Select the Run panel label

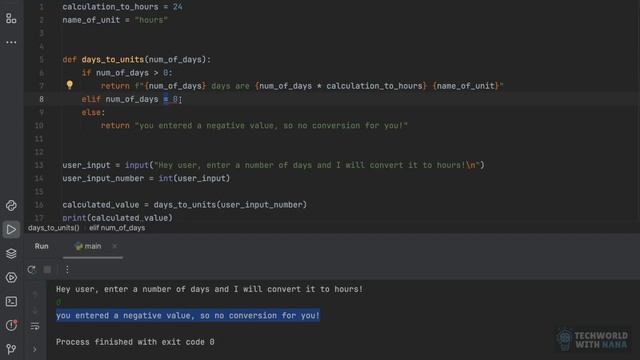42,246
